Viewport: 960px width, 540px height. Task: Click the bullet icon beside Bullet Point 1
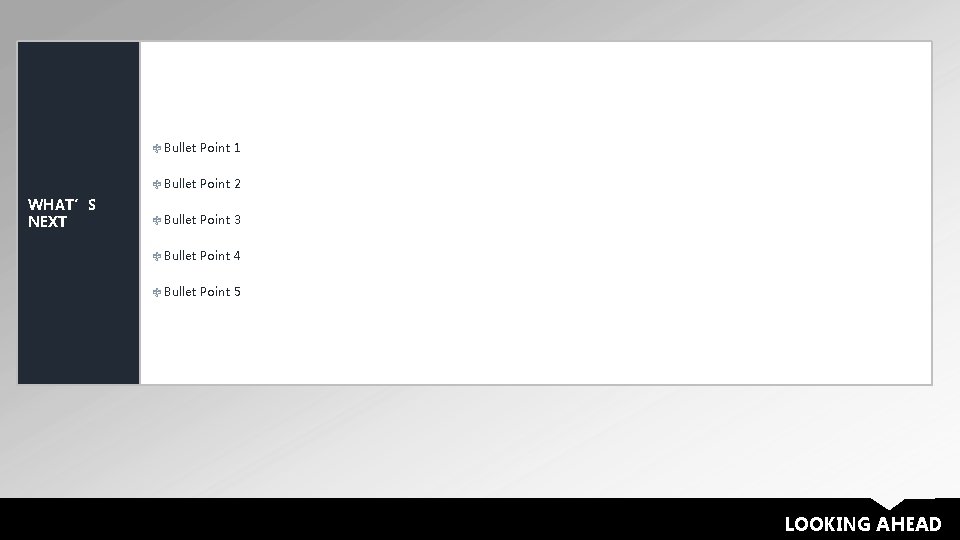point(157,148)
